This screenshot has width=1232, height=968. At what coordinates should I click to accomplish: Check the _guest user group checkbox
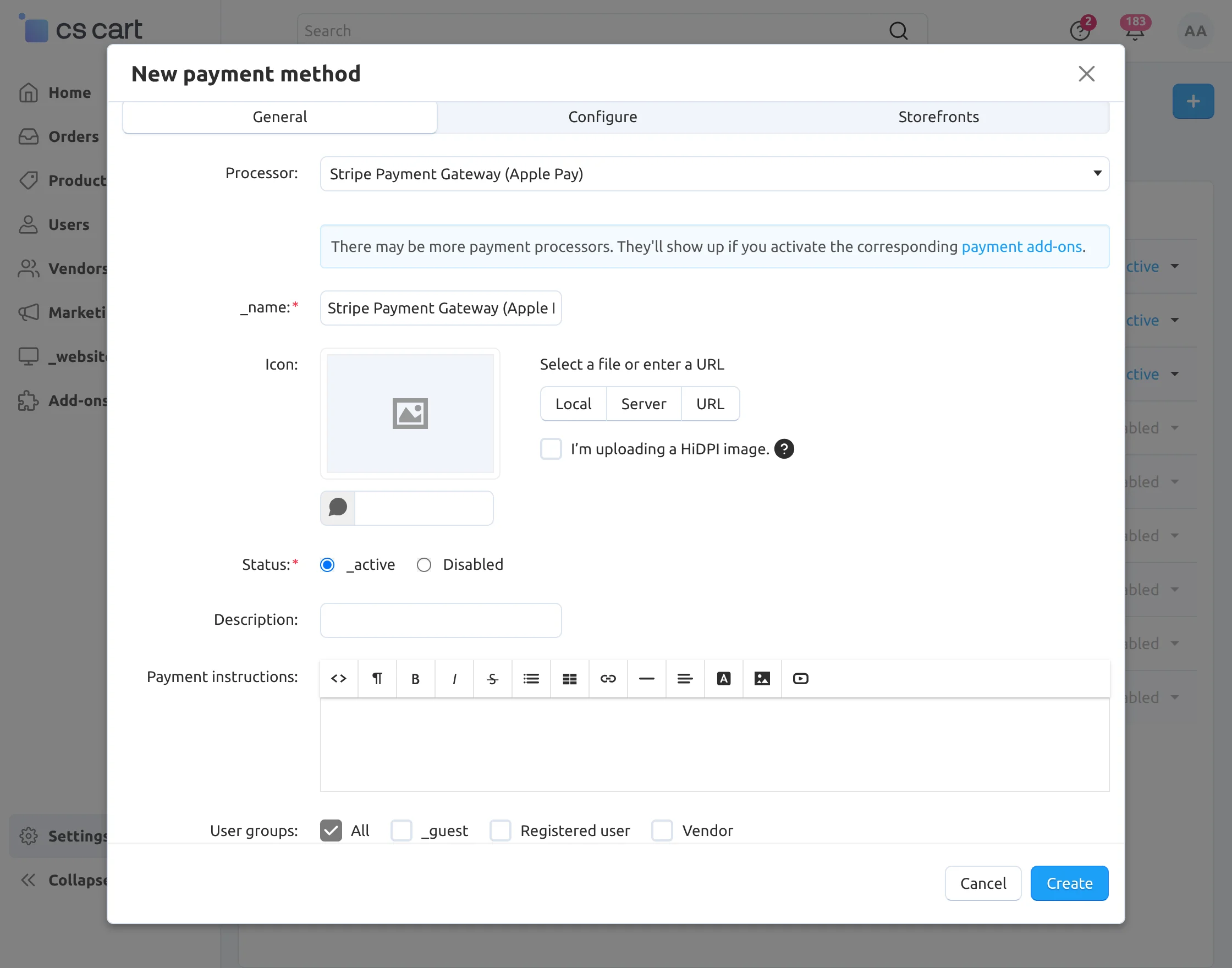[x=401, y=831]
